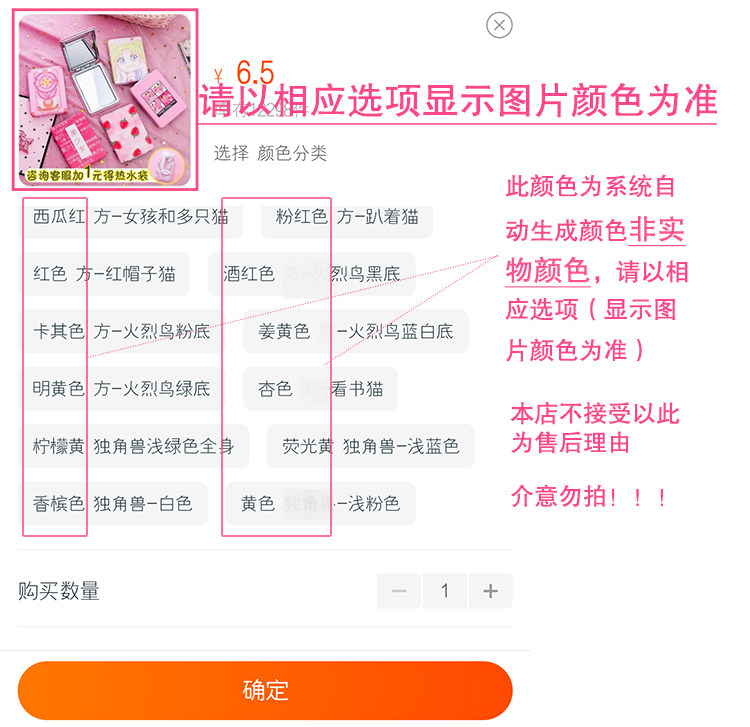Click the 选择 颜色分类 label

pos(270,154)
